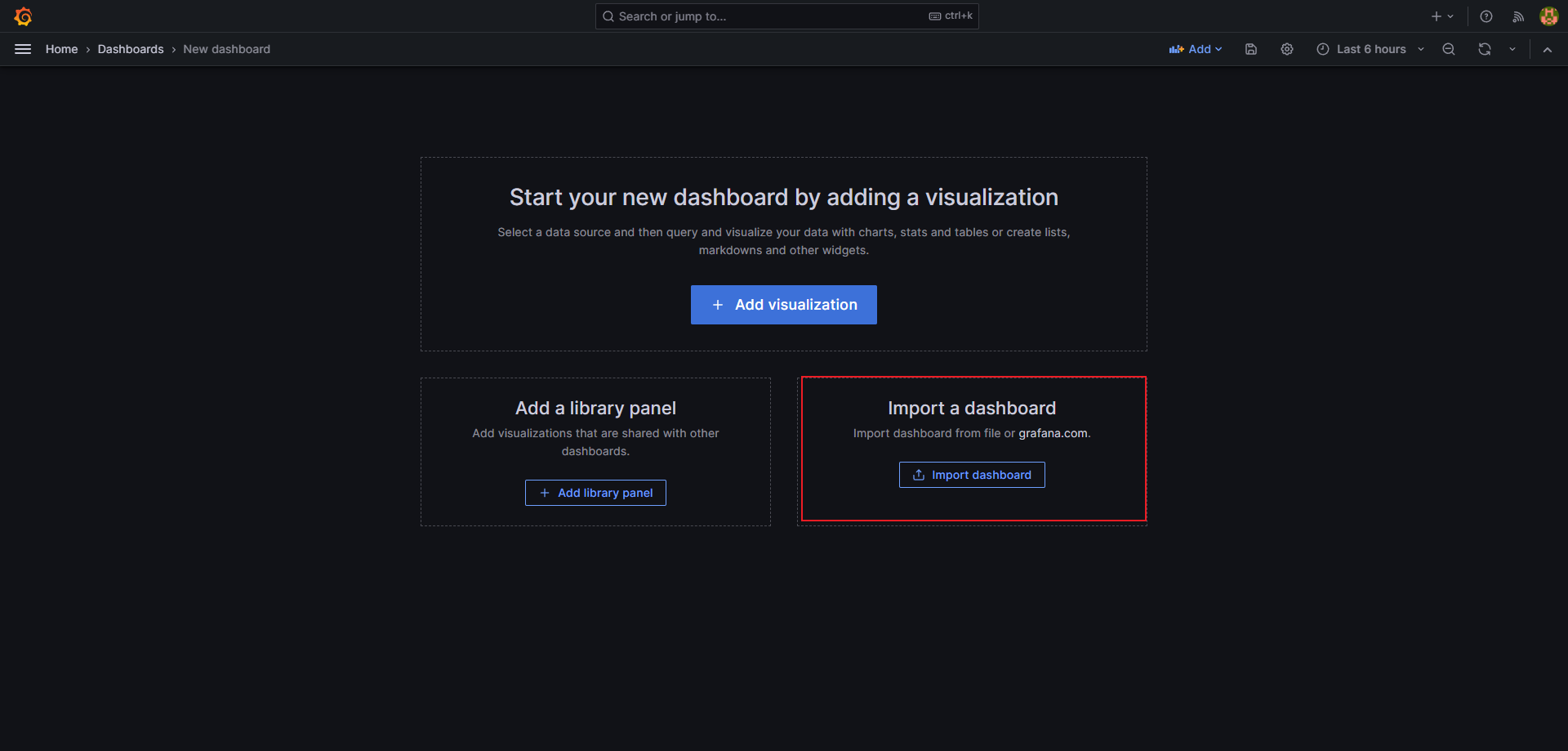Open the help question mark icon

1486,16
